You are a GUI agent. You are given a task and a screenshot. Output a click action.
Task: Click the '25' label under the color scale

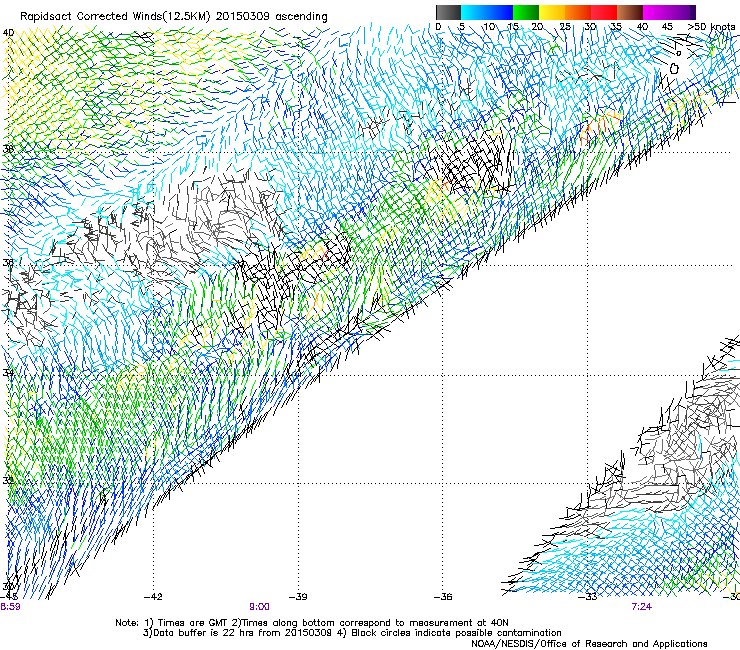click(x=565, y=27)
